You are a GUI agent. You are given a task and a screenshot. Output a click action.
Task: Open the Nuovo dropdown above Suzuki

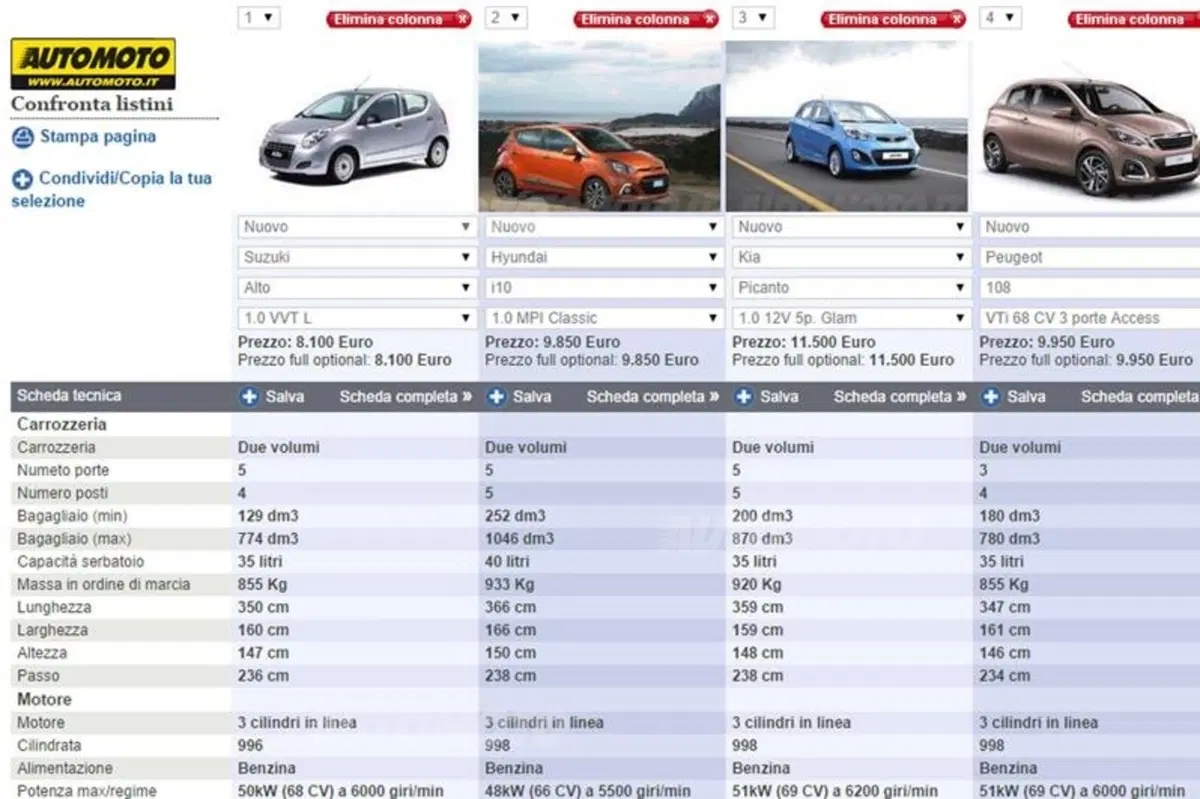coord(356,227)
